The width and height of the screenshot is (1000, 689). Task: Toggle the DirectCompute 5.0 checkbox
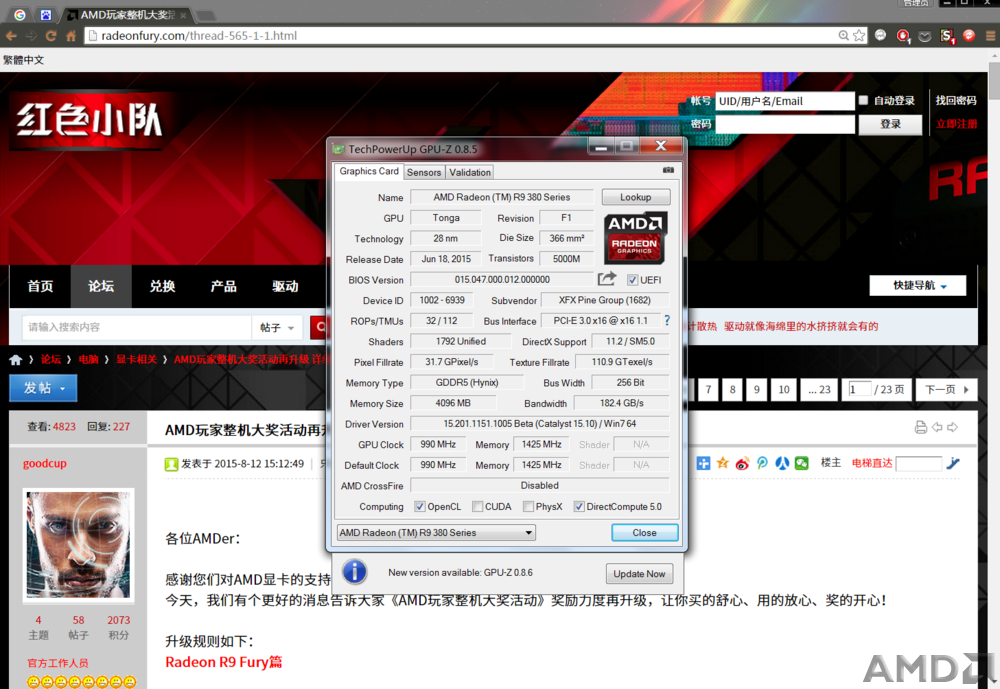pyautogui.click(x=578, y=507)
